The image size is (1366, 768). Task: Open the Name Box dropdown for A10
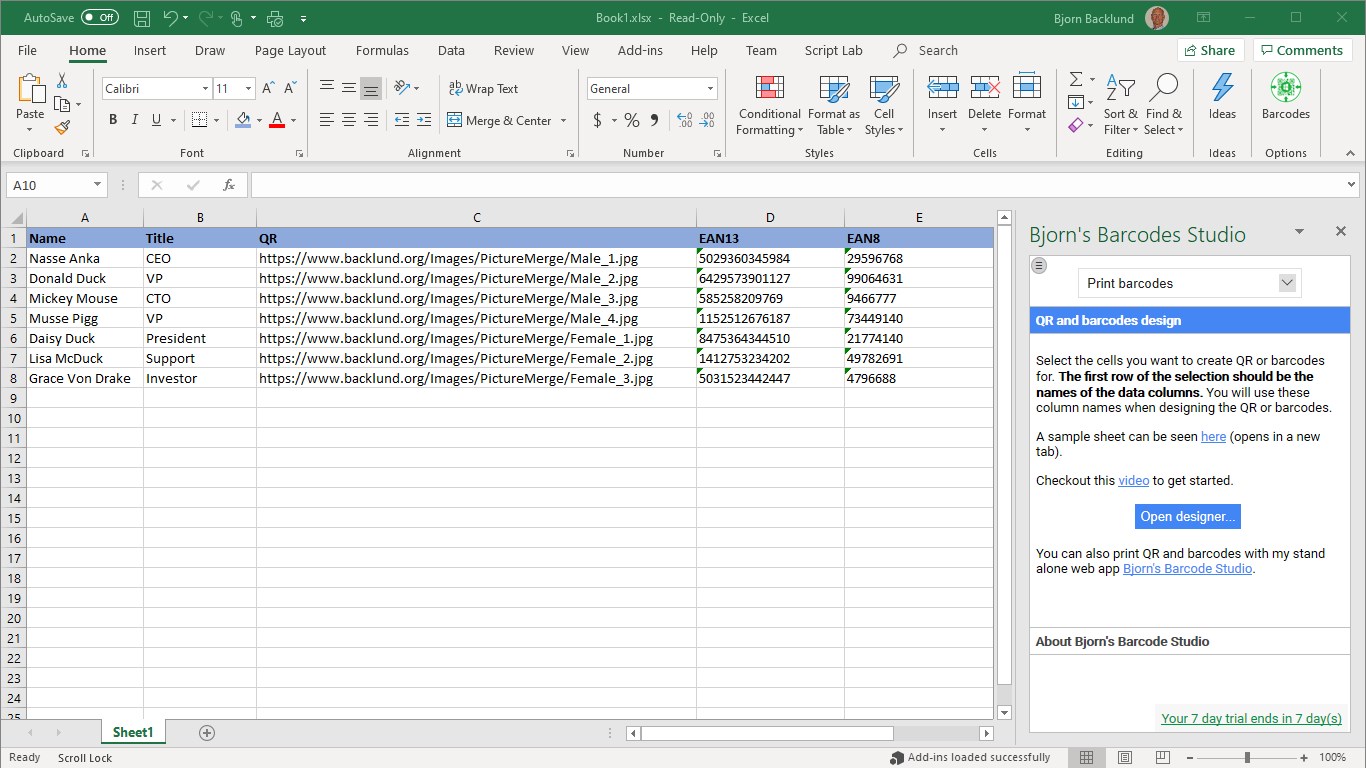coord(97,185)
